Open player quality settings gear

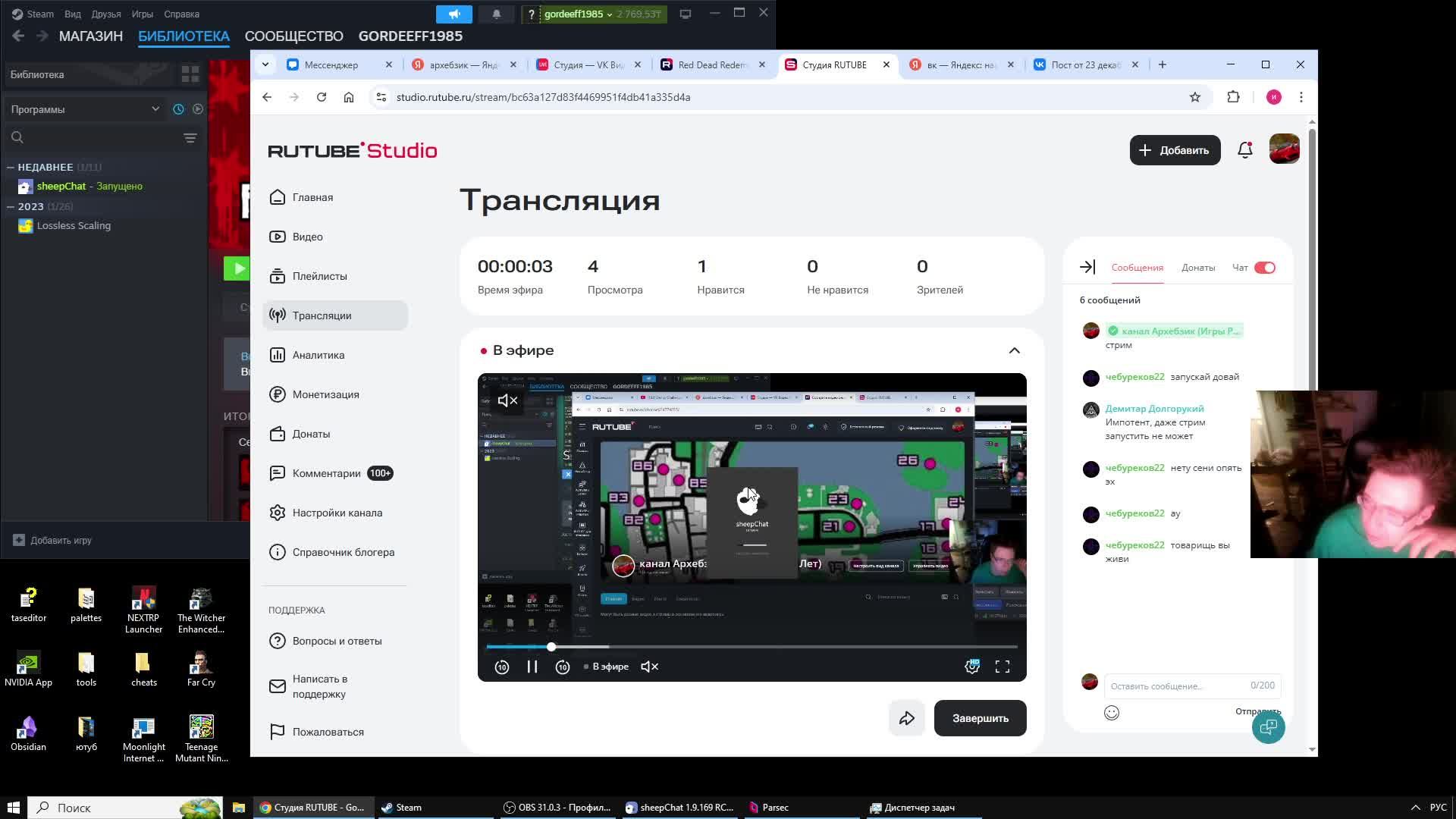point(971,667)
